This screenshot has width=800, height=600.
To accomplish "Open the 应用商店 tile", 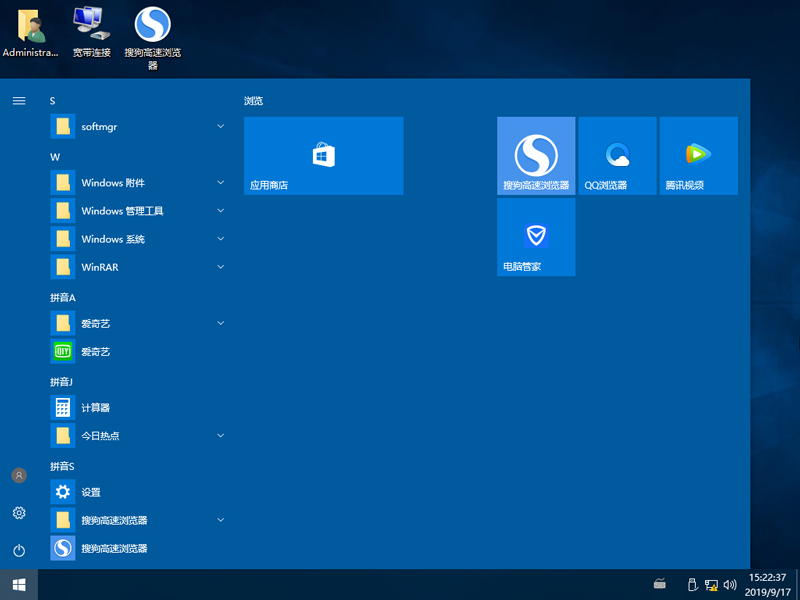I will [x=323, y=155].
